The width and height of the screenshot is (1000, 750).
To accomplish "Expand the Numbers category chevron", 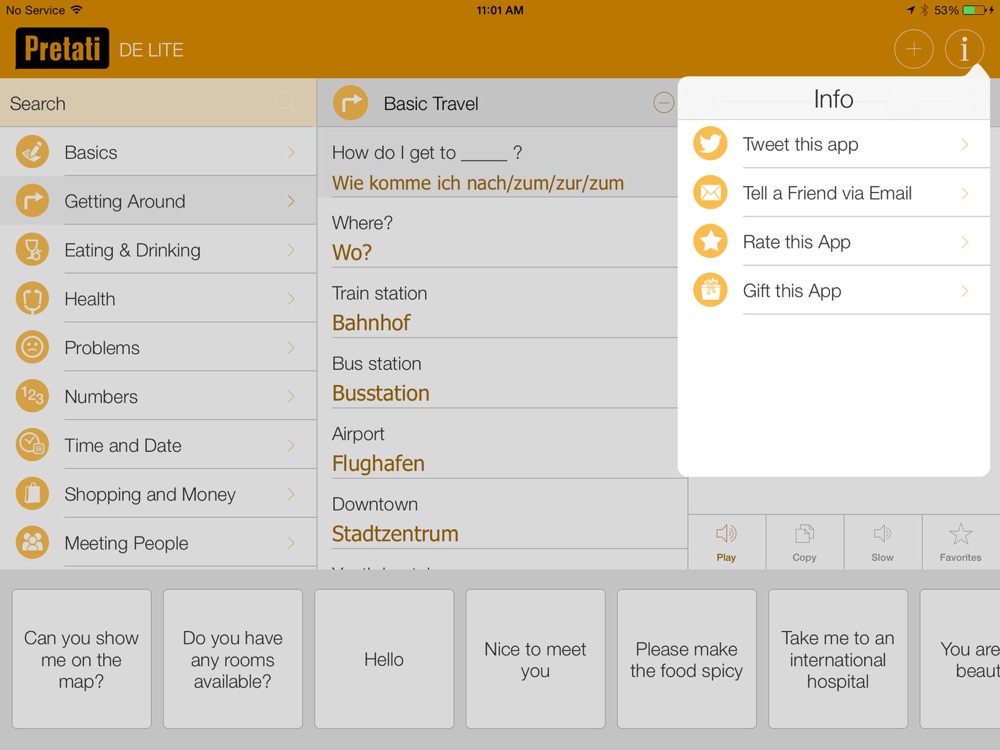I will tap(291, 396).
